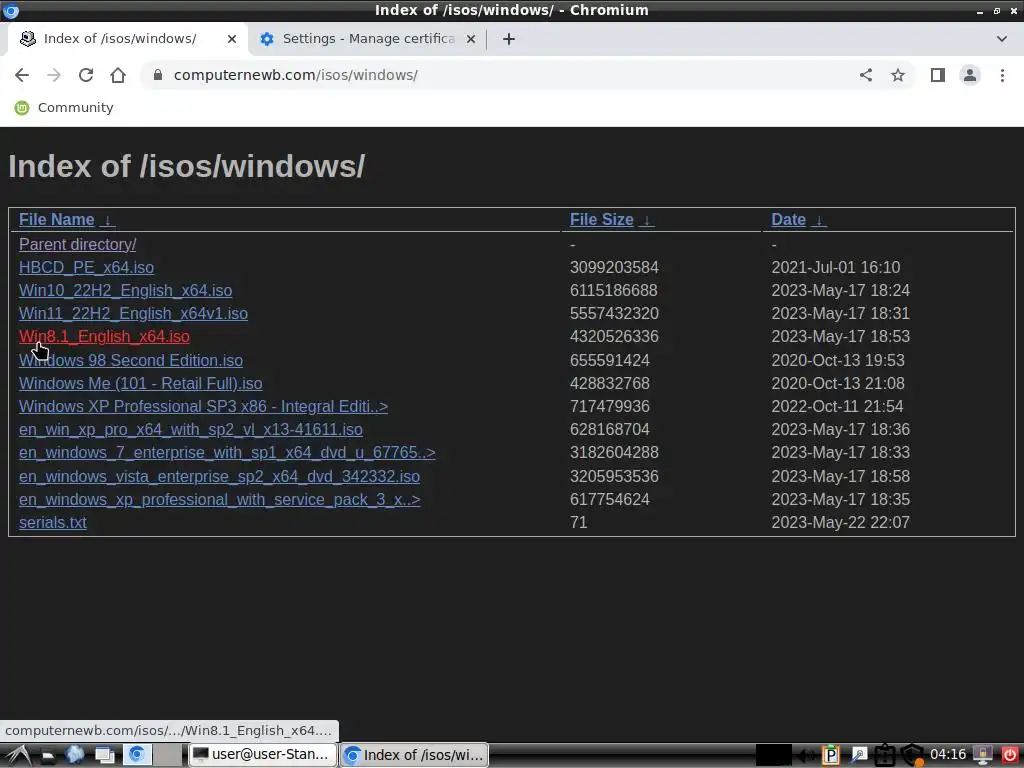Reload the current page

point(86,75)
